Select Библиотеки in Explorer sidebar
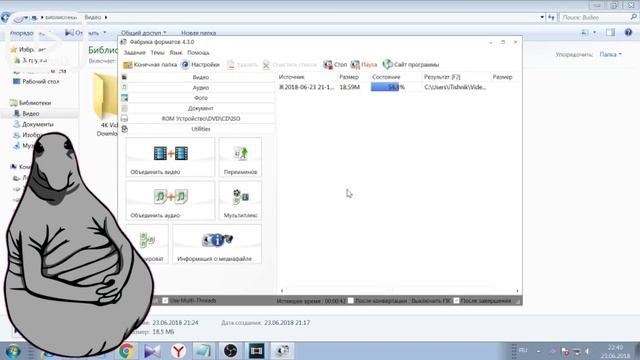The height and width of the screenshot is (360, 640). pyautogui.click(x=31, y=103)
